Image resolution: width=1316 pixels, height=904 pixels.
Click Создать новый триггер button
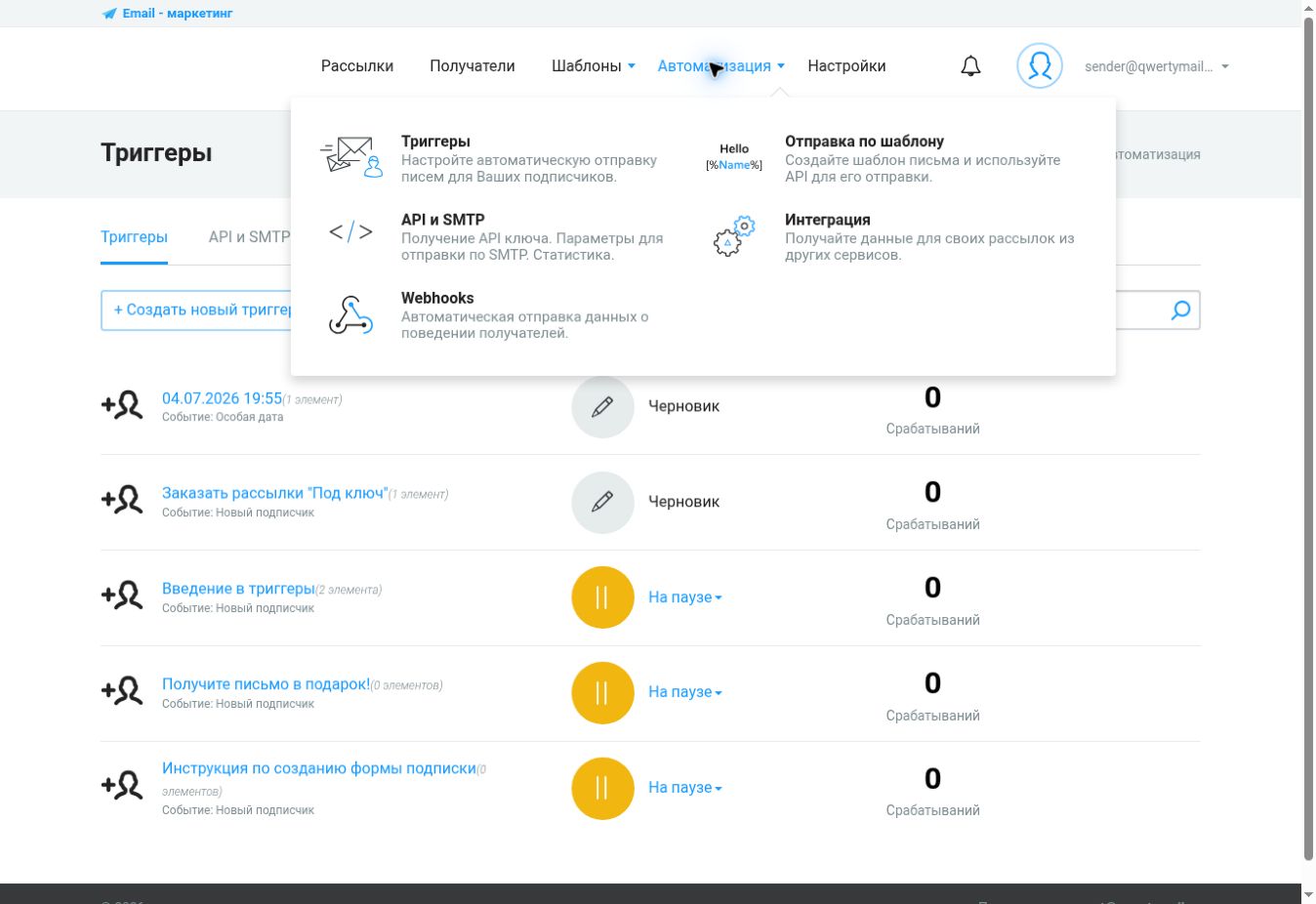click(196, 310)
